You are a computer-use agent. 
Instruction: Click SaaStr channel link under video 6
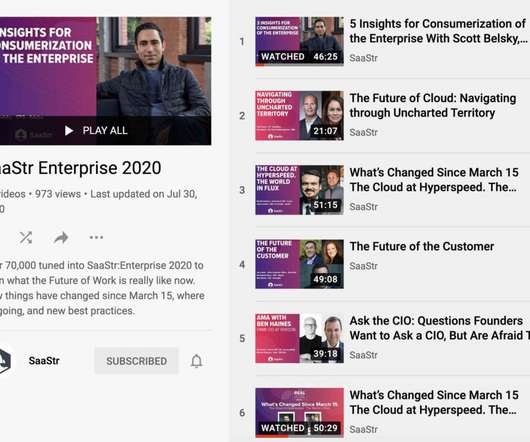click(363, 429)
